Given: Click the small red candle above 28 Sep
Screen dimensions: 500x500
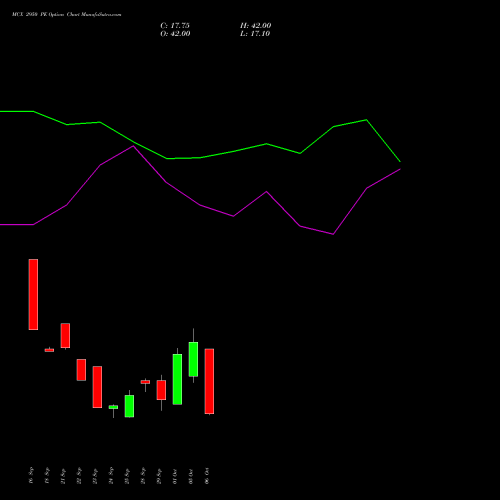Looking at the screenshot, I should [x=145, y=382].
